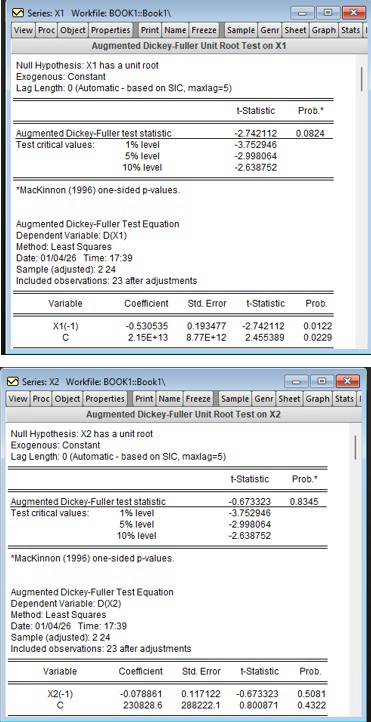The image size is (371, 722).
Task: Close the Series X1 window
Action: click(x=354, y=13)
